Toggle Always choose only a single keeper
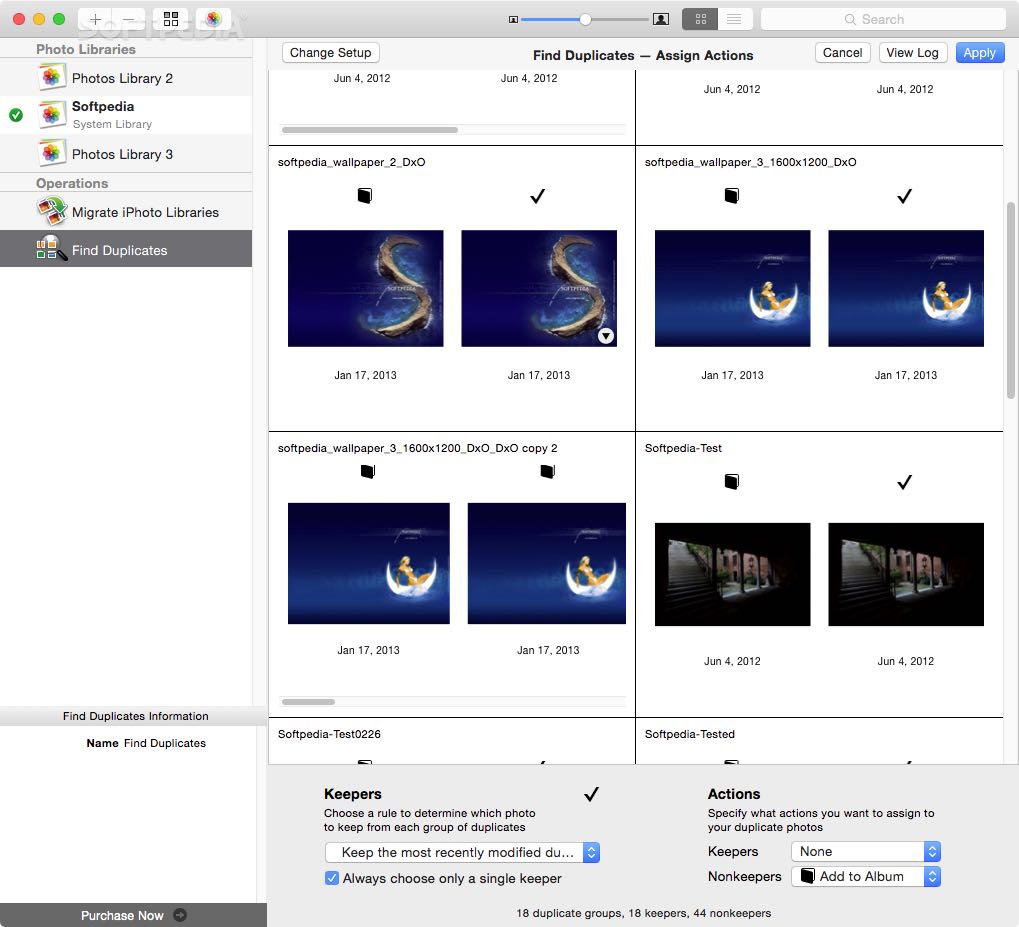1019x927 pixels. coord(331,878)
